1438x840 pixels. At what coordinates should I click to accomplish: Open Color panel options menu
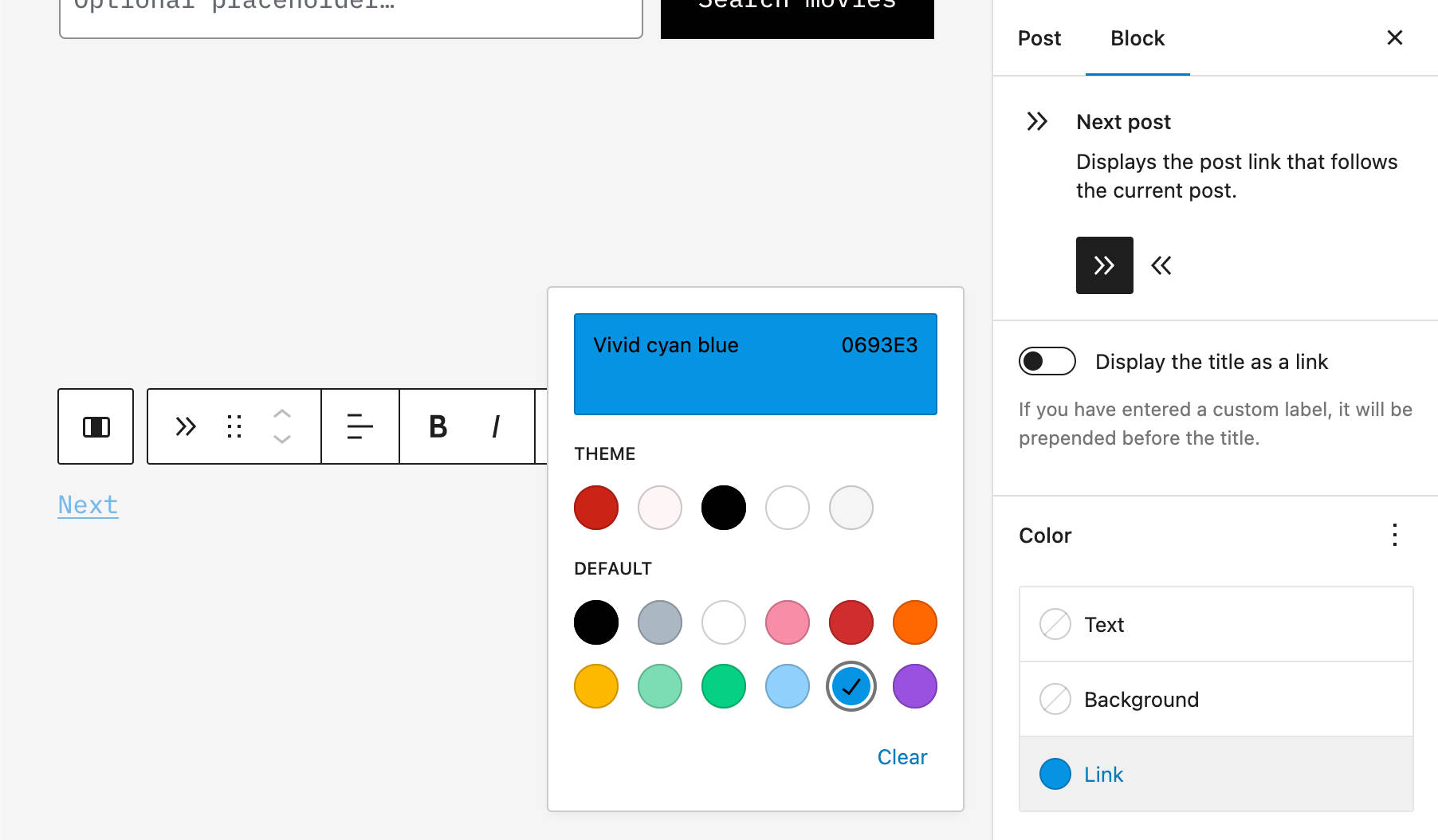[x=1394, y=536]
